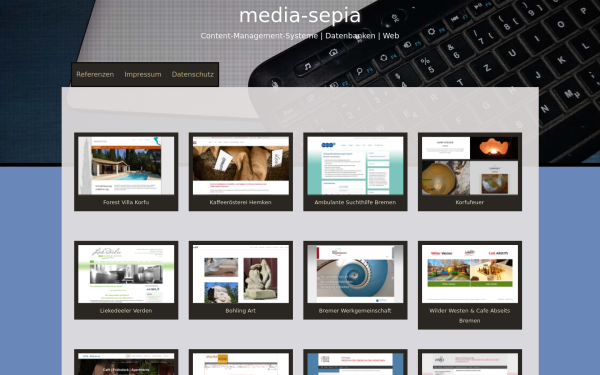Viewport: 600px width, 375px height.
Task: Open the Bohling Art sculpture preview
Action: tap(241, 274)
